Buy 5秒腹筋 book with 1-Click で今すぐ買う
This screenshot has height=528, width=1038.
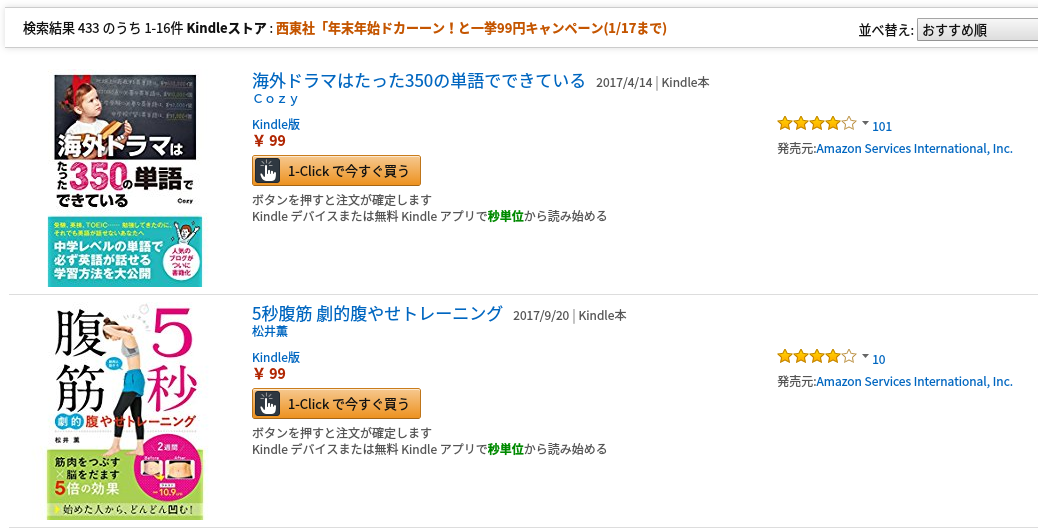click(336, 404)
